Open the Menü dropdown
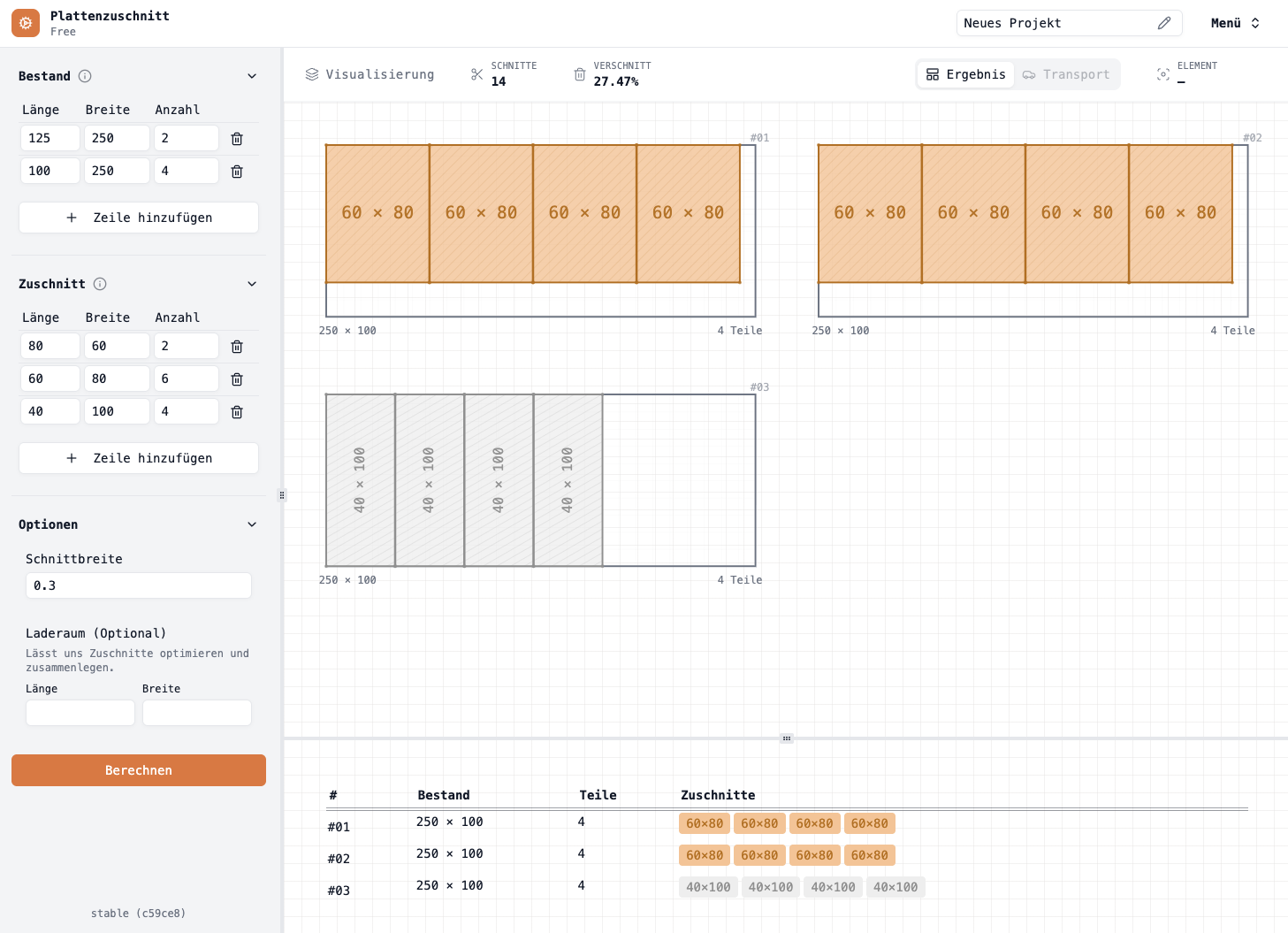The height and width of the screenshot is (933, 1288). 1235,23
